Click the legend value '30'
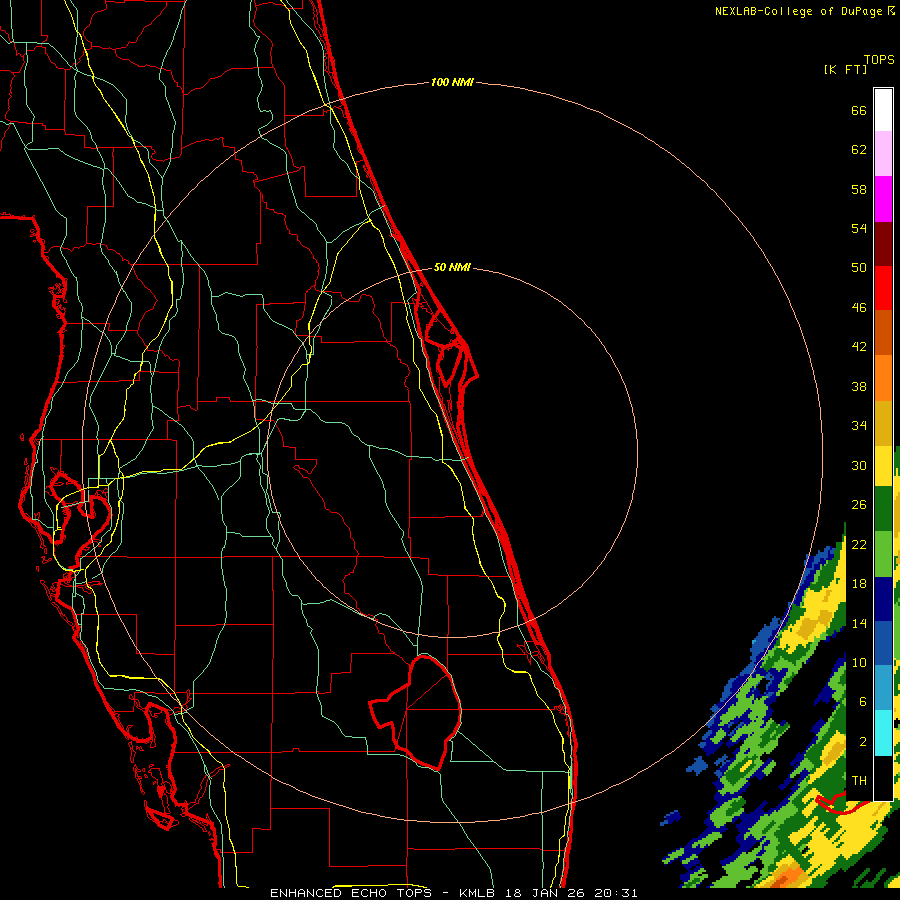The height and width of the screenshot is (900, 900). click(859, 465)
